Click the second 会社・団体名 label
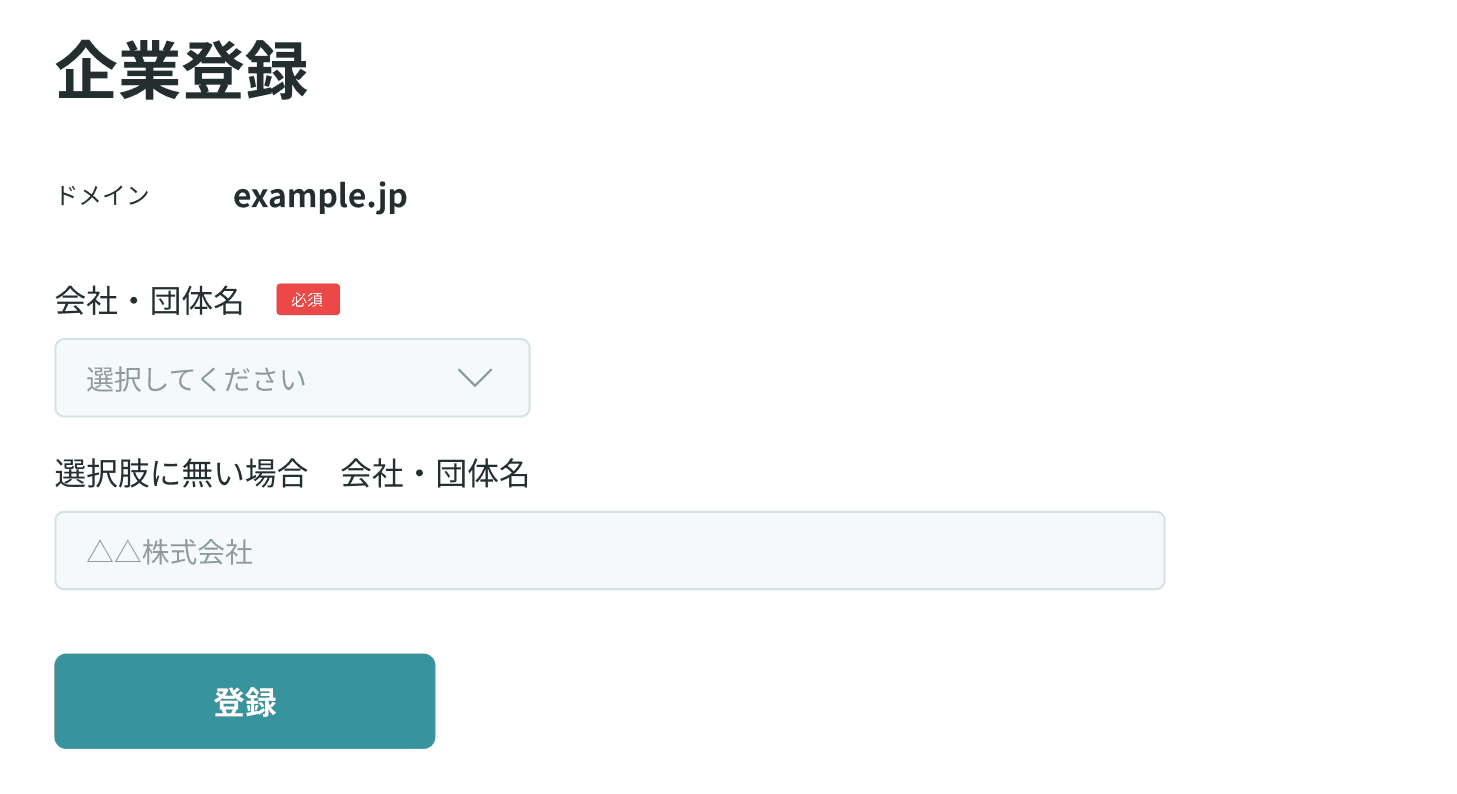Image resolution: width=1457 pixels, height=794 pixels. point(436,474)
